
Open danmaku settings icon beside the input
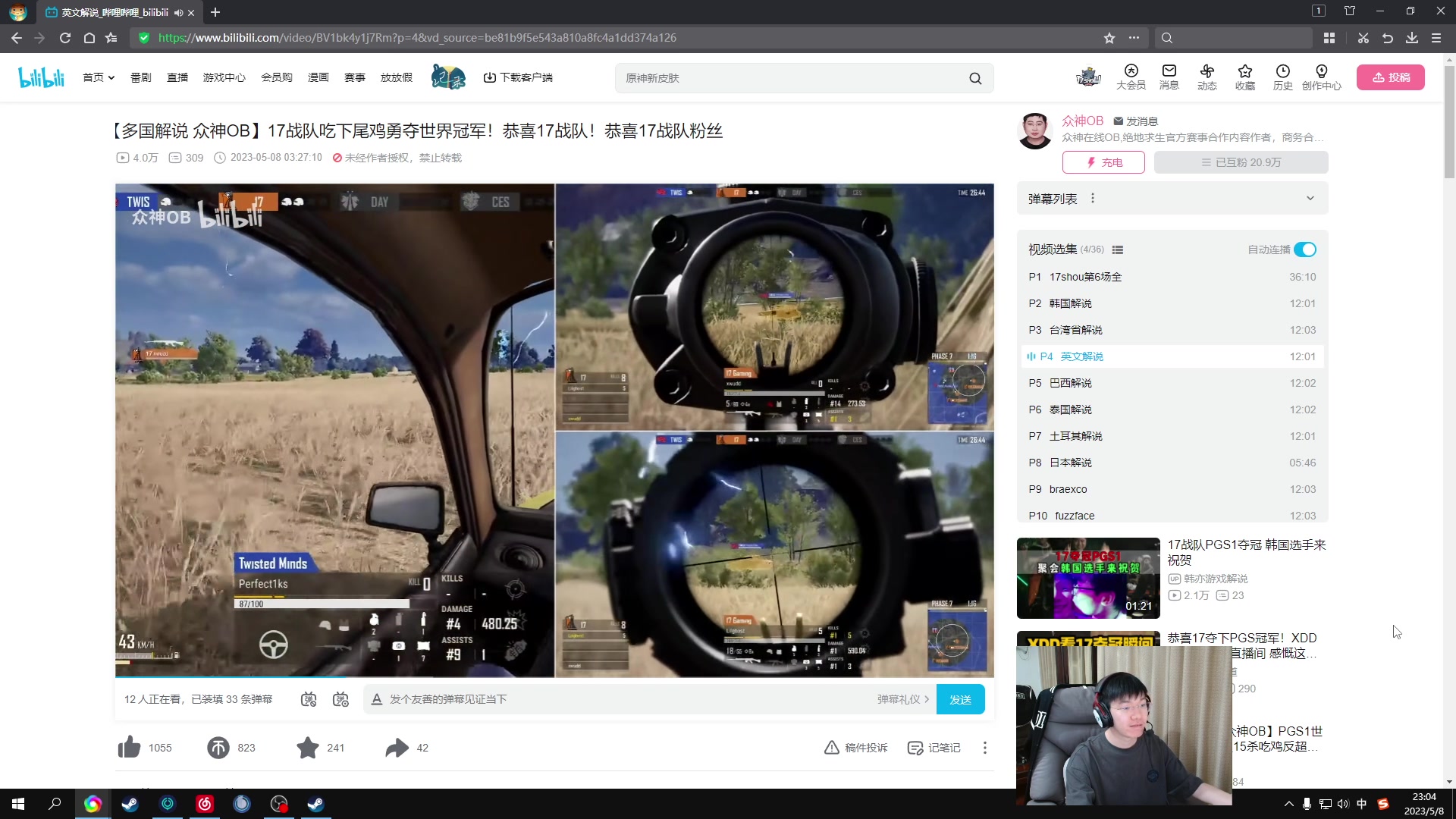click(340, 699)
